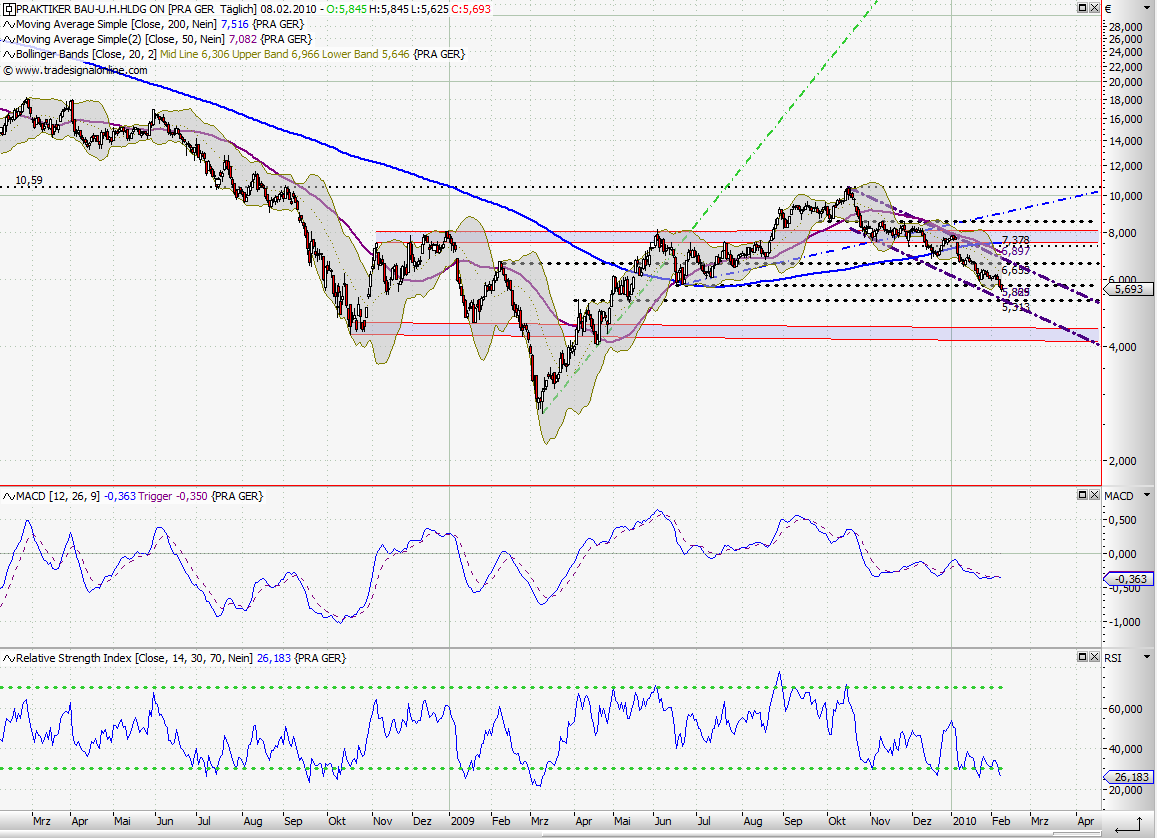
Task: Close the RSI indicator panel
Action: (1094, 657)
